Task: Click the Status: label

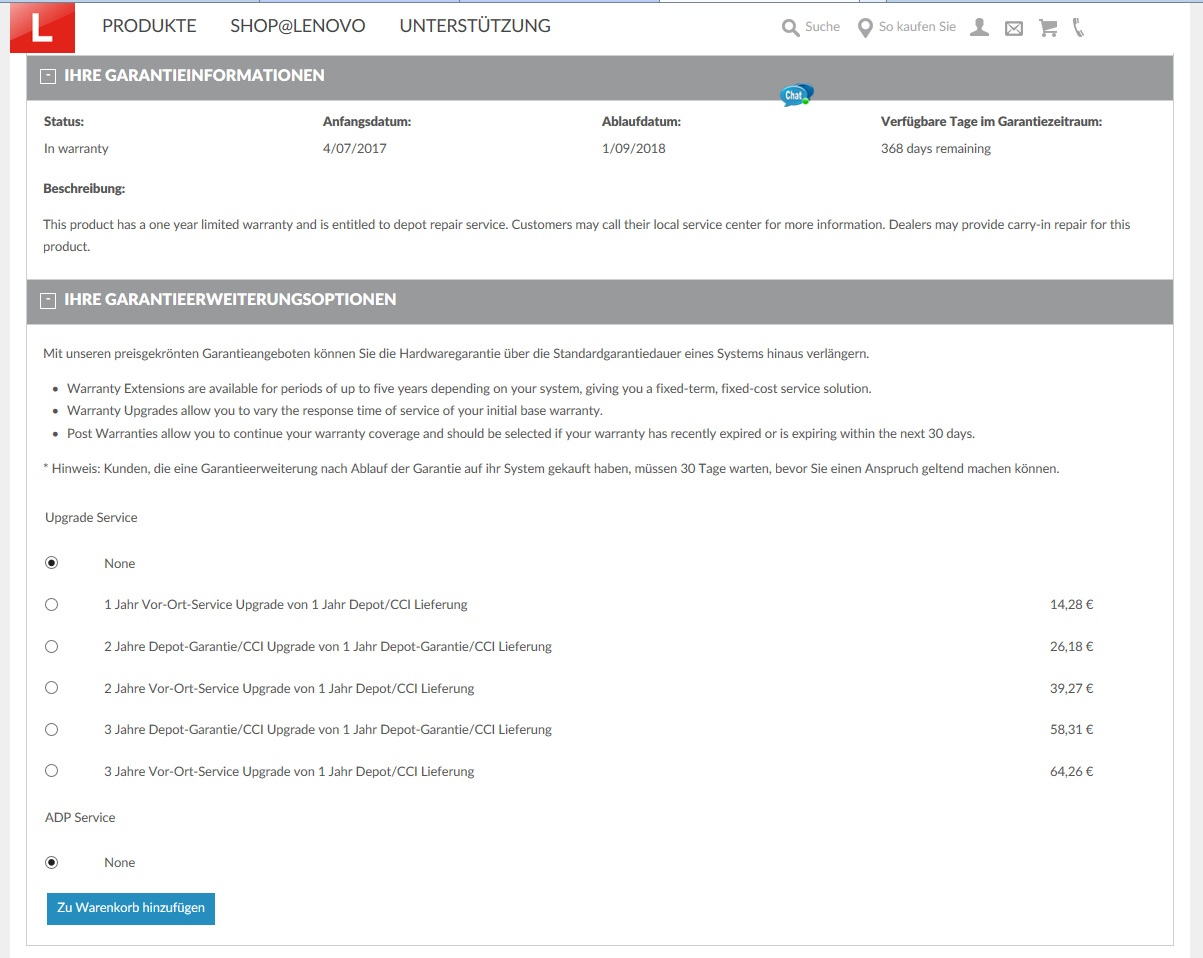Action: (x=64, y=122)
